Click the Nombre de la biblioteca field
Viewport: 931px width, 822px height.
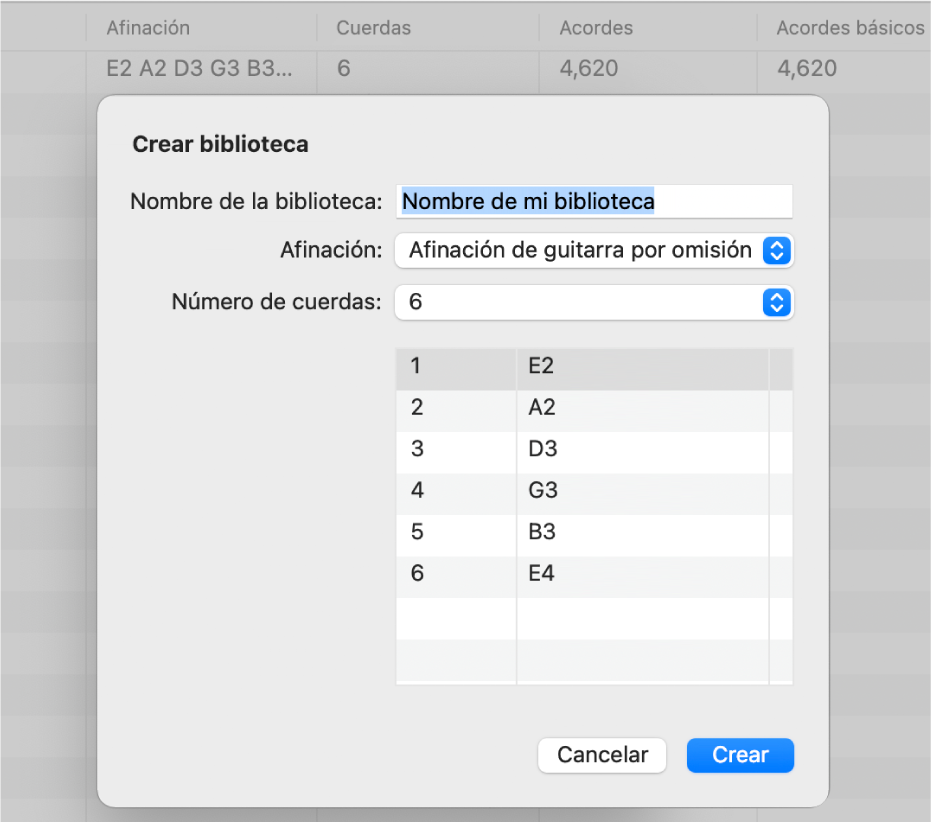point(594,201)
